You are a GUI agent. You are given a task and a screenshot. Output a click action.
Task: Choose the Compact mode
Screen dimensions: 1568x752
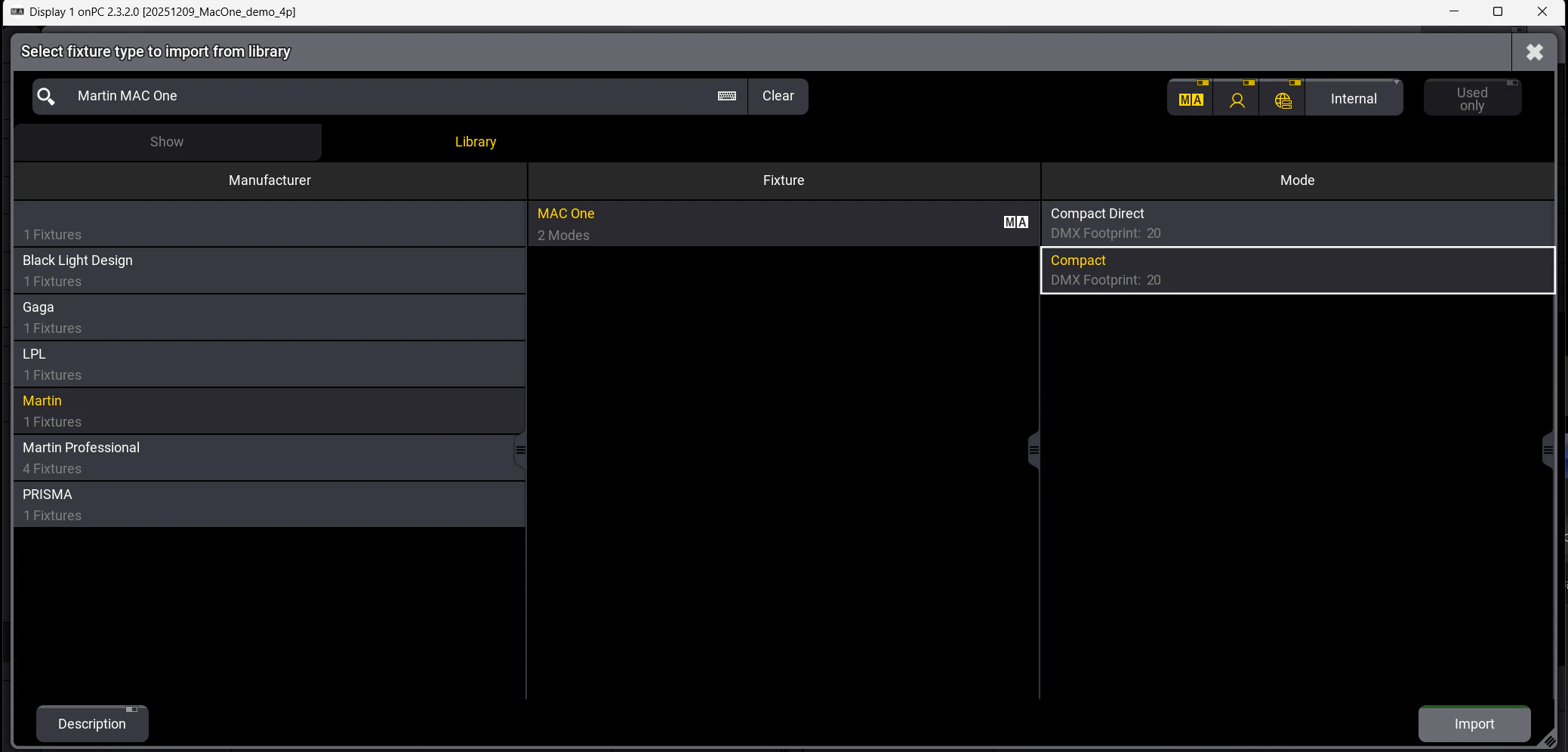tap(1297, 270)
